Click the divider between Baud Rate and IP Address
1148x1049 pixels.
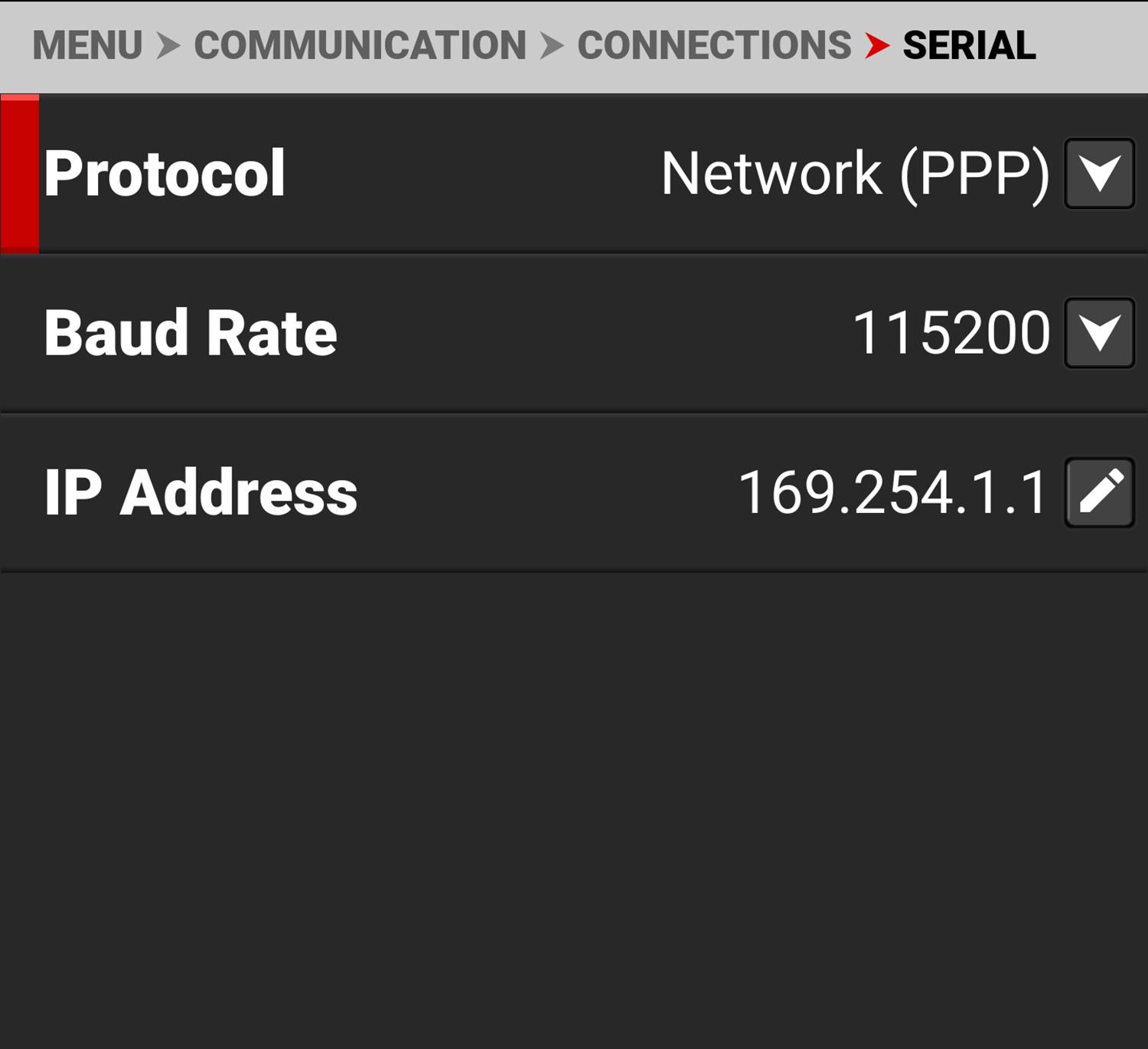pos(574,413)
